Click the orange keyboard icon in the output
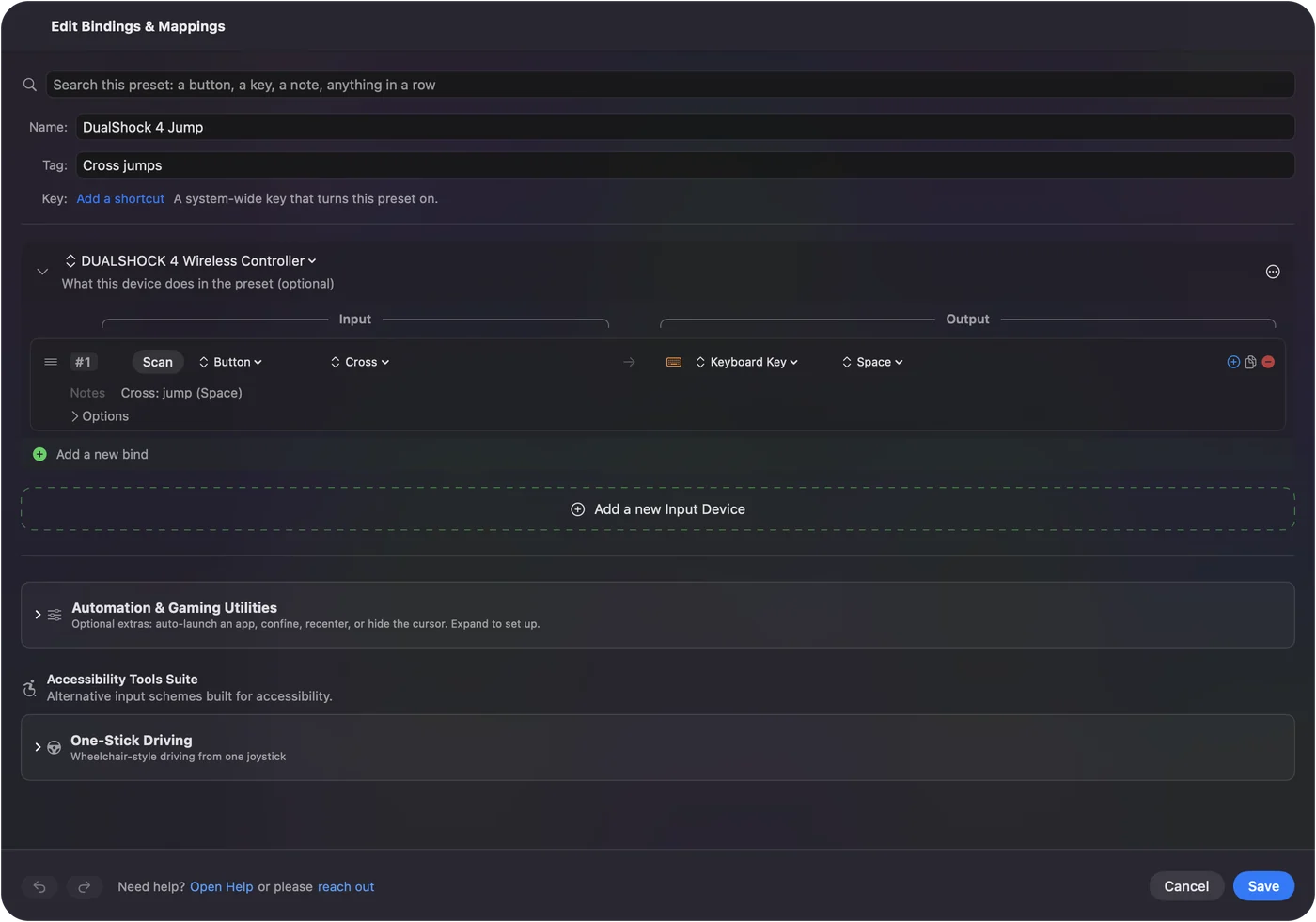Screen dimensions: 1316x922 674,362
